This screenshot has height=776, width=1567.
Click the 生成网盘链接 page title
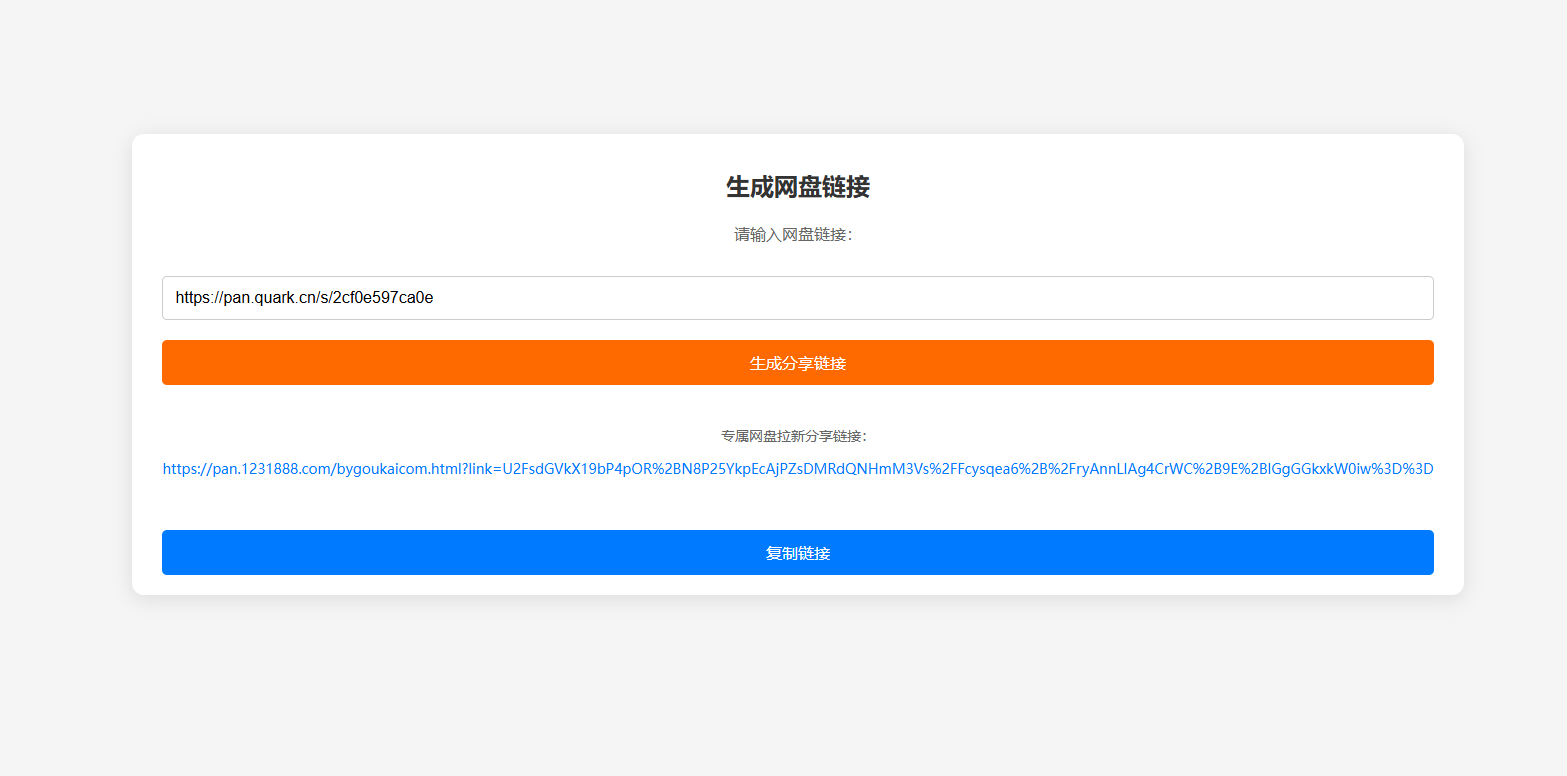pos(797,187)
